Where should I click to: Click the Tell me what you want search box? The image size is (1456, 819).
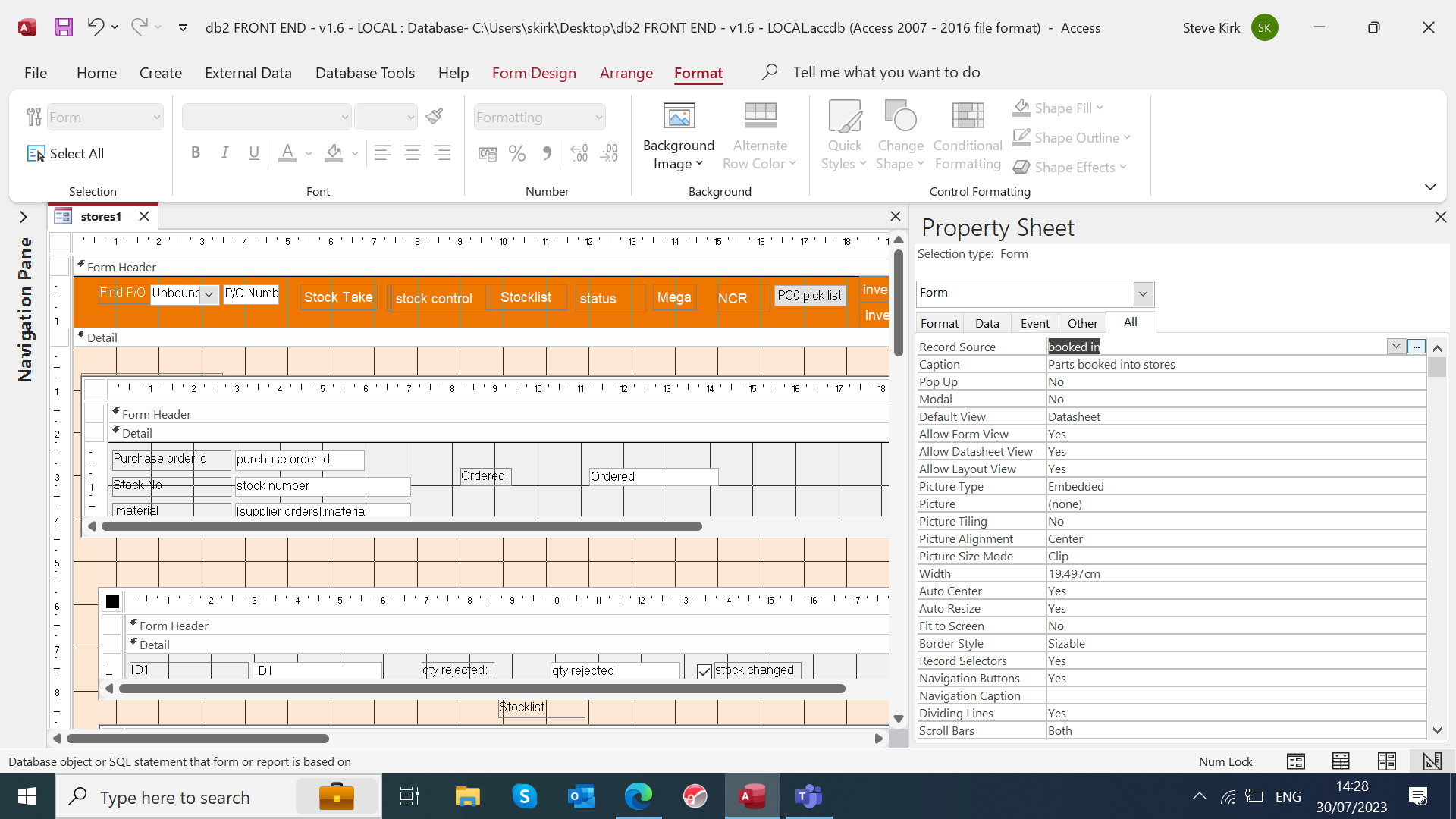(x=886, y=72)
